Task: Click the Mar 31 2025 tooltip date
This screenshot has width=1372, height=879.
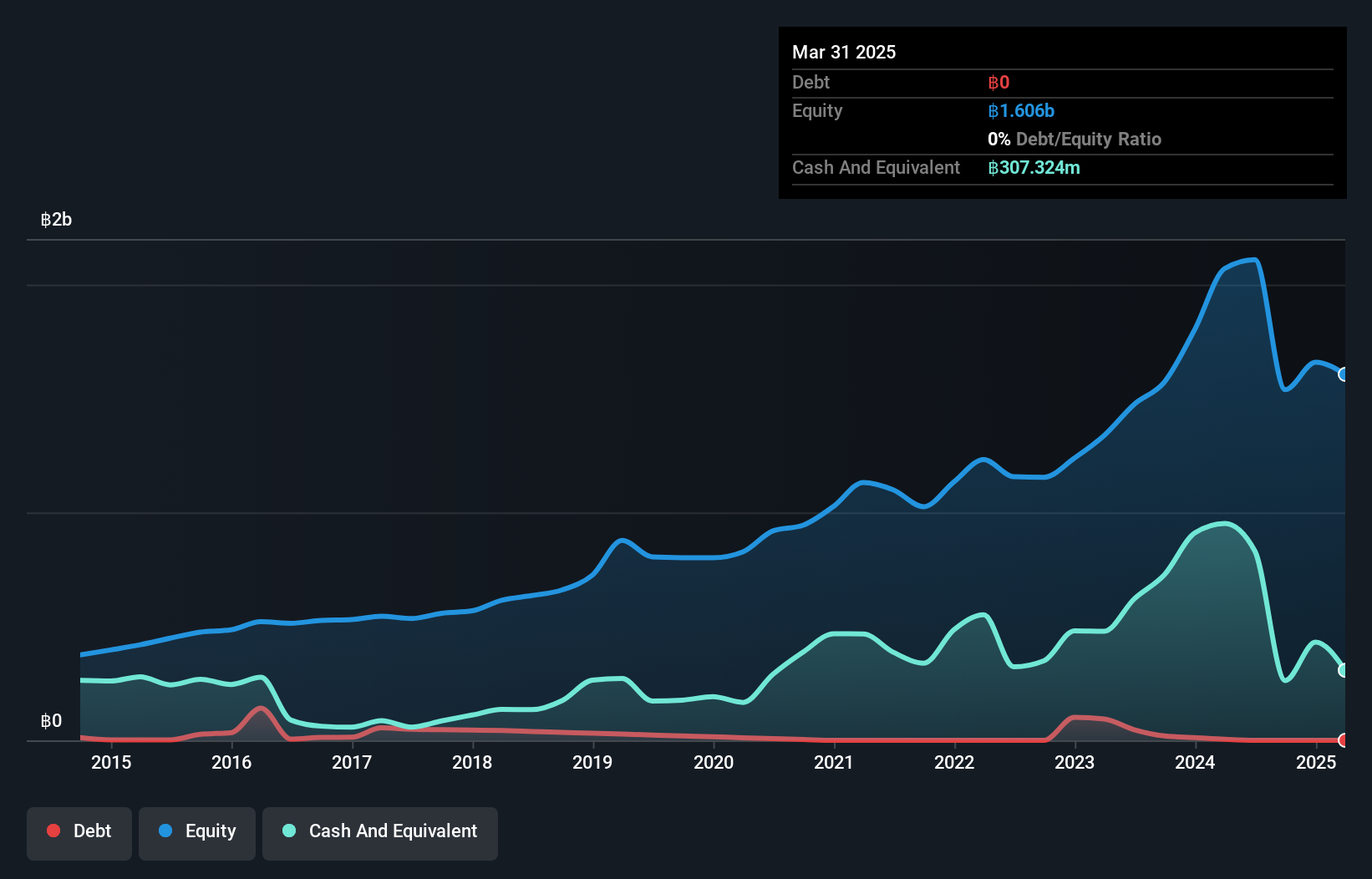Action: tap(844, 52)
